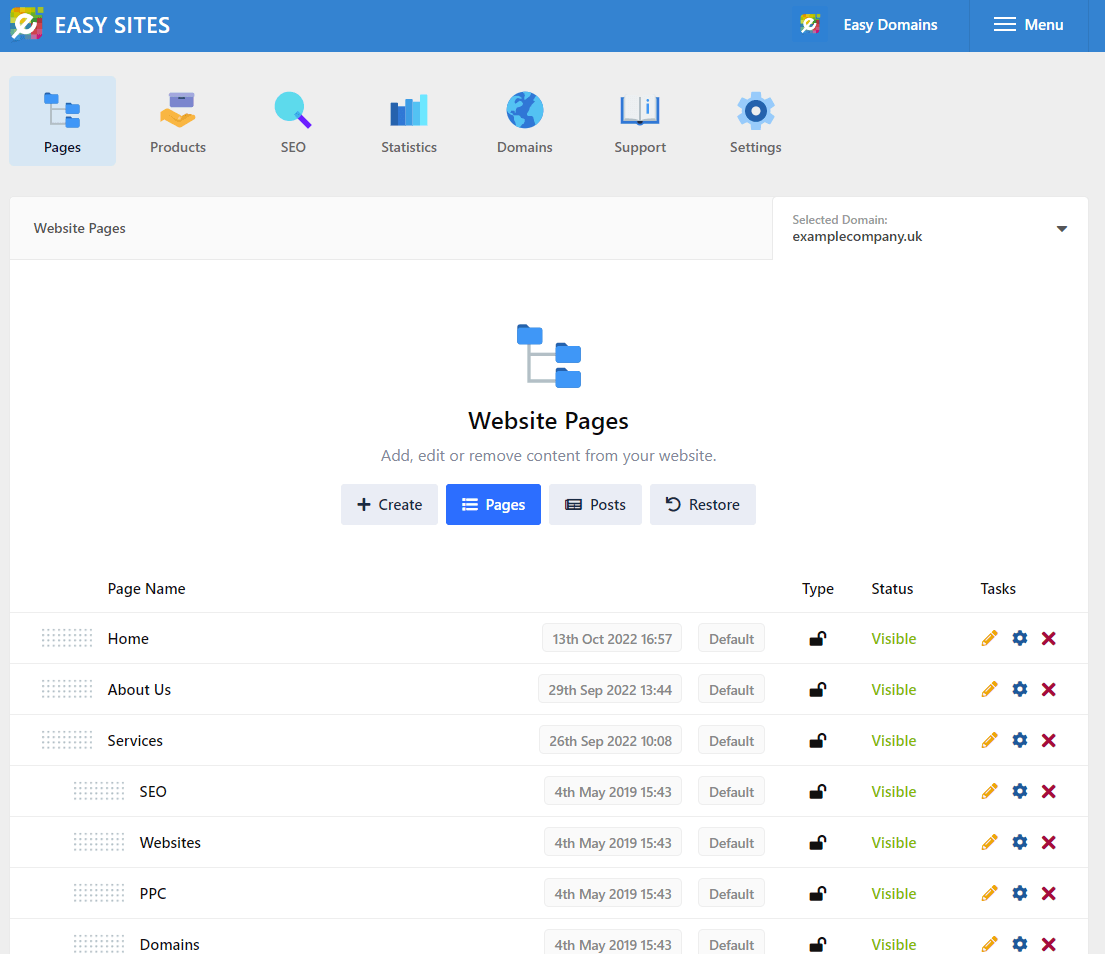Open the Support section
The width and height of the screenshot is (1105, 954).
click(x=640, y=120)
